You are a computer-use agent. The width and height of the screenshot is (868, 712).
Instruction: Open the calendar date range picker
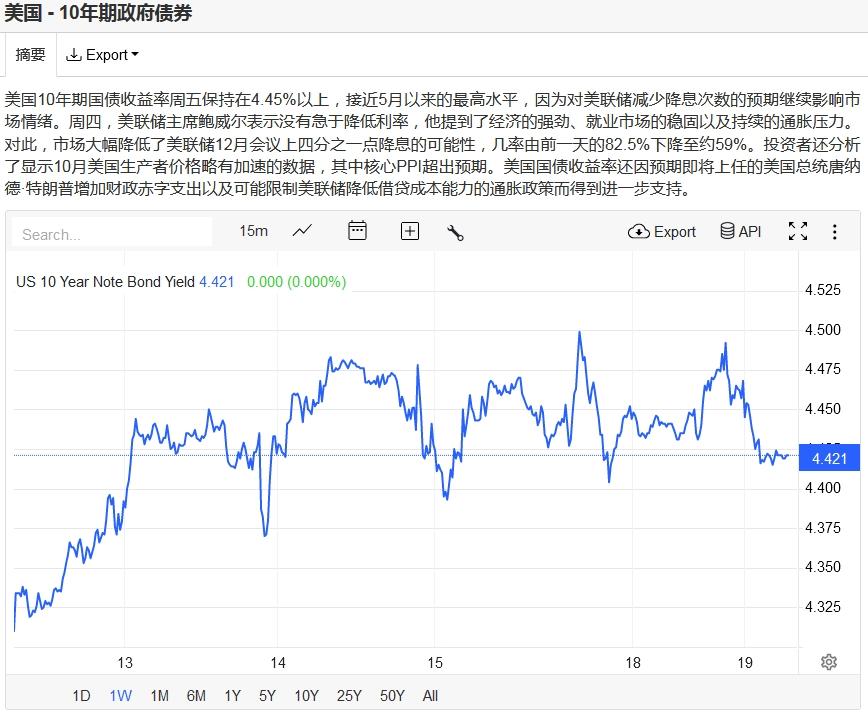coord(357,232)
